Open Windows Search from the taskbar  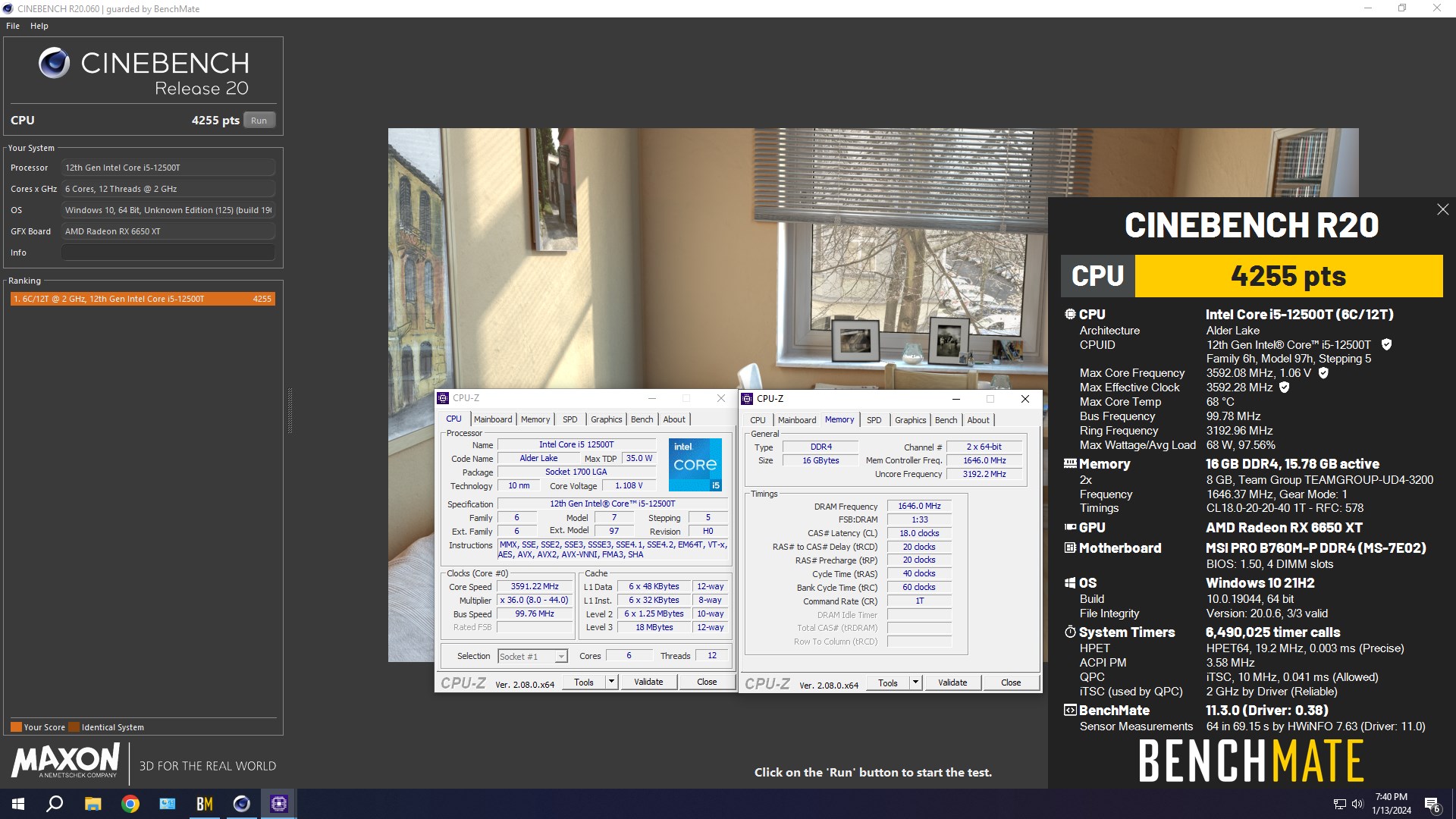pos(55,804)
